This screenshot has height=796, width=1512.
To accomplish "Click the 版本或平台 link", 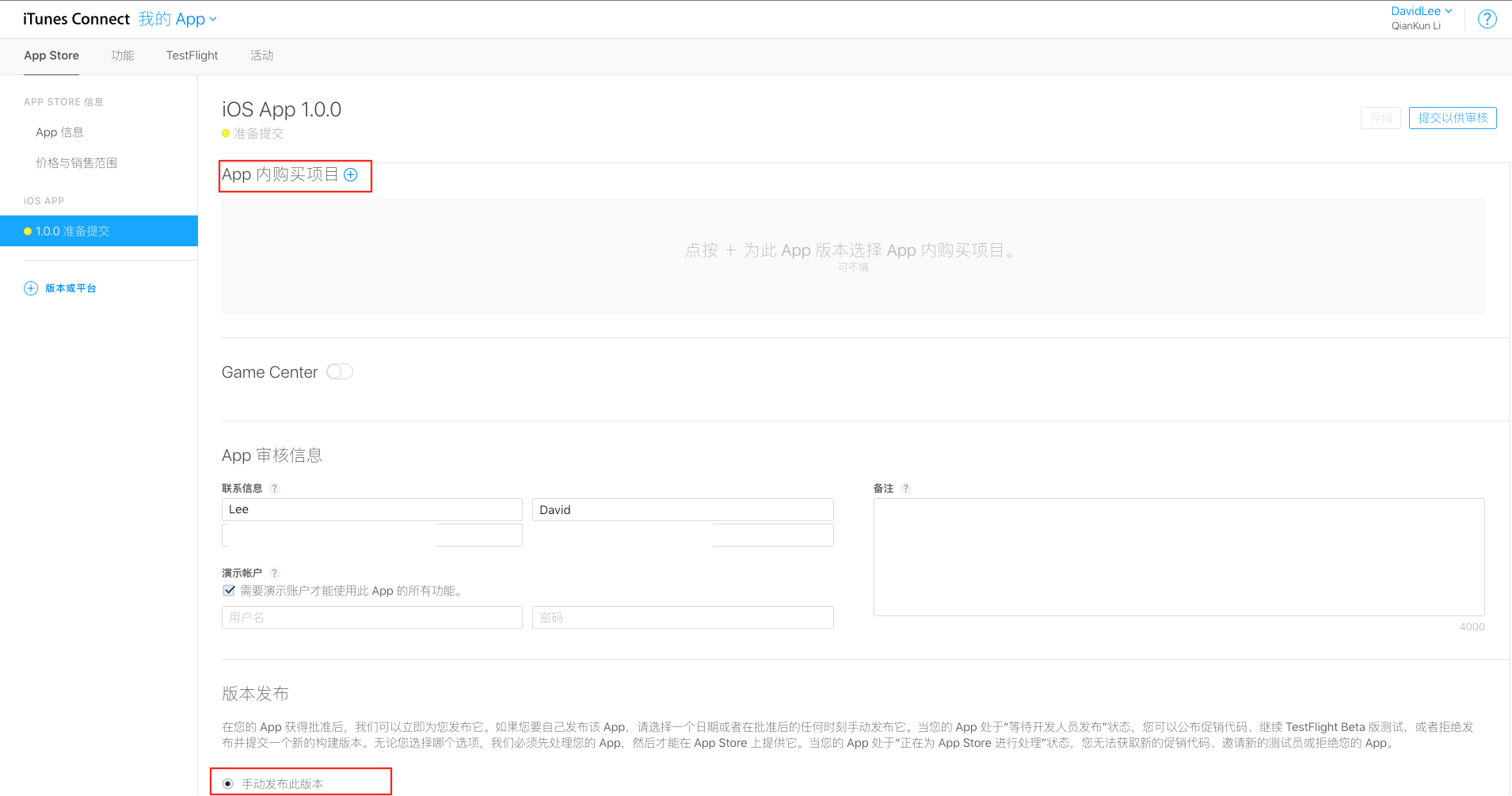I will click(70, 288).
